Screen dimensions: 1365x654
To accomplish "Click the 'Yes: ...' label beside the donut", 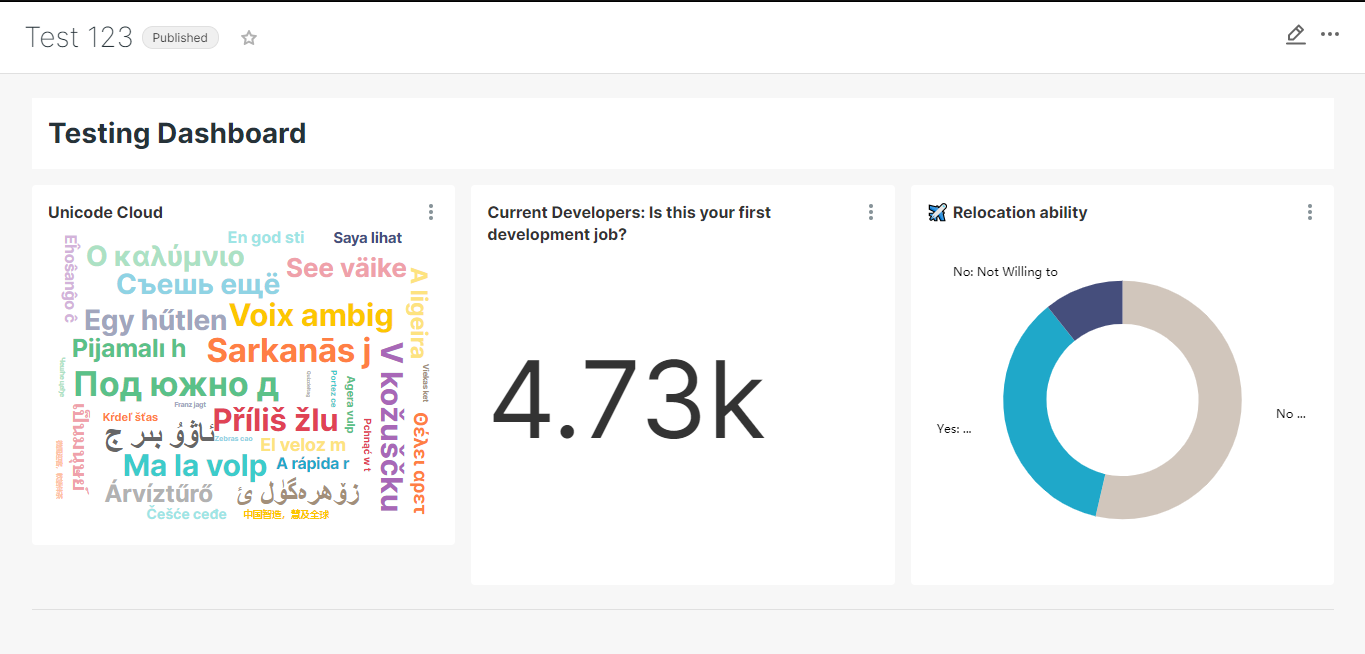I will point(952,427).
